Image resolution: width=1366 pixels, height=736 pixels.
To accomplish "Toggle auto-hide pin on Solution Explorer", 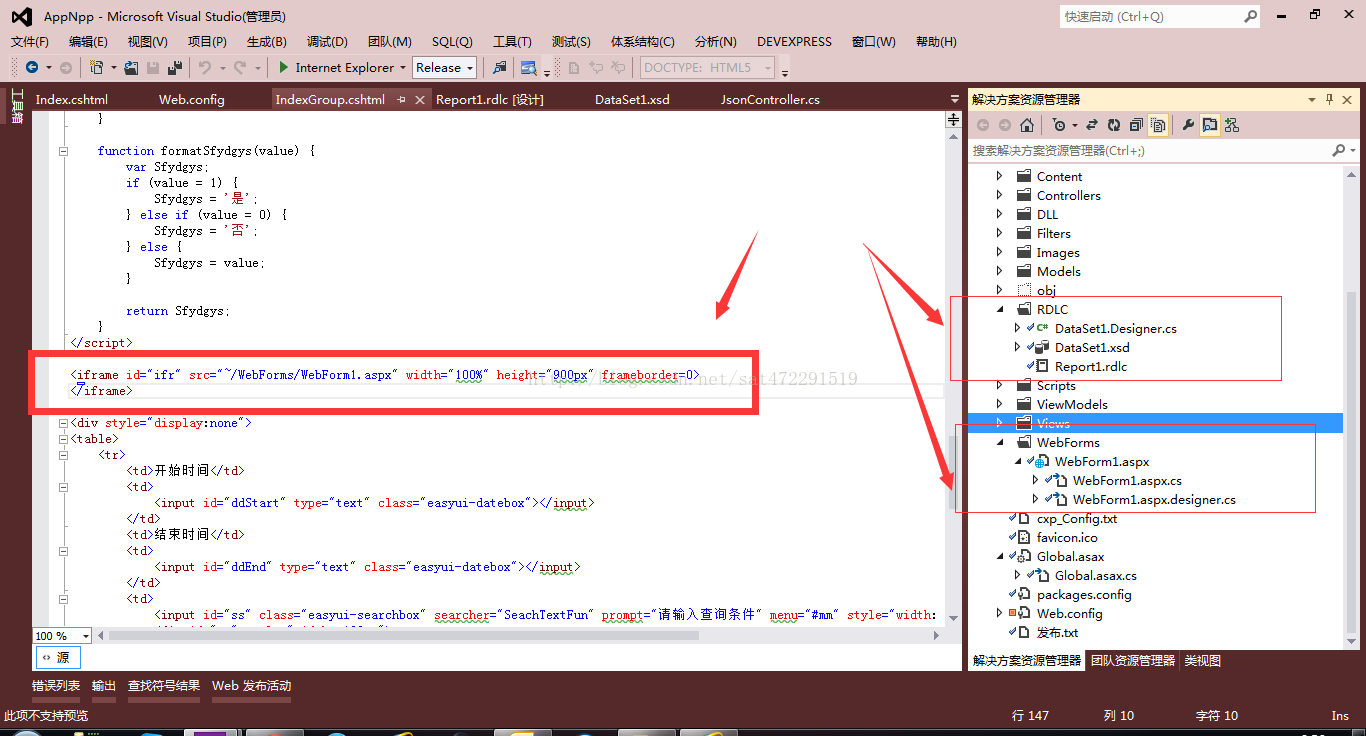I will (1329, 100).
